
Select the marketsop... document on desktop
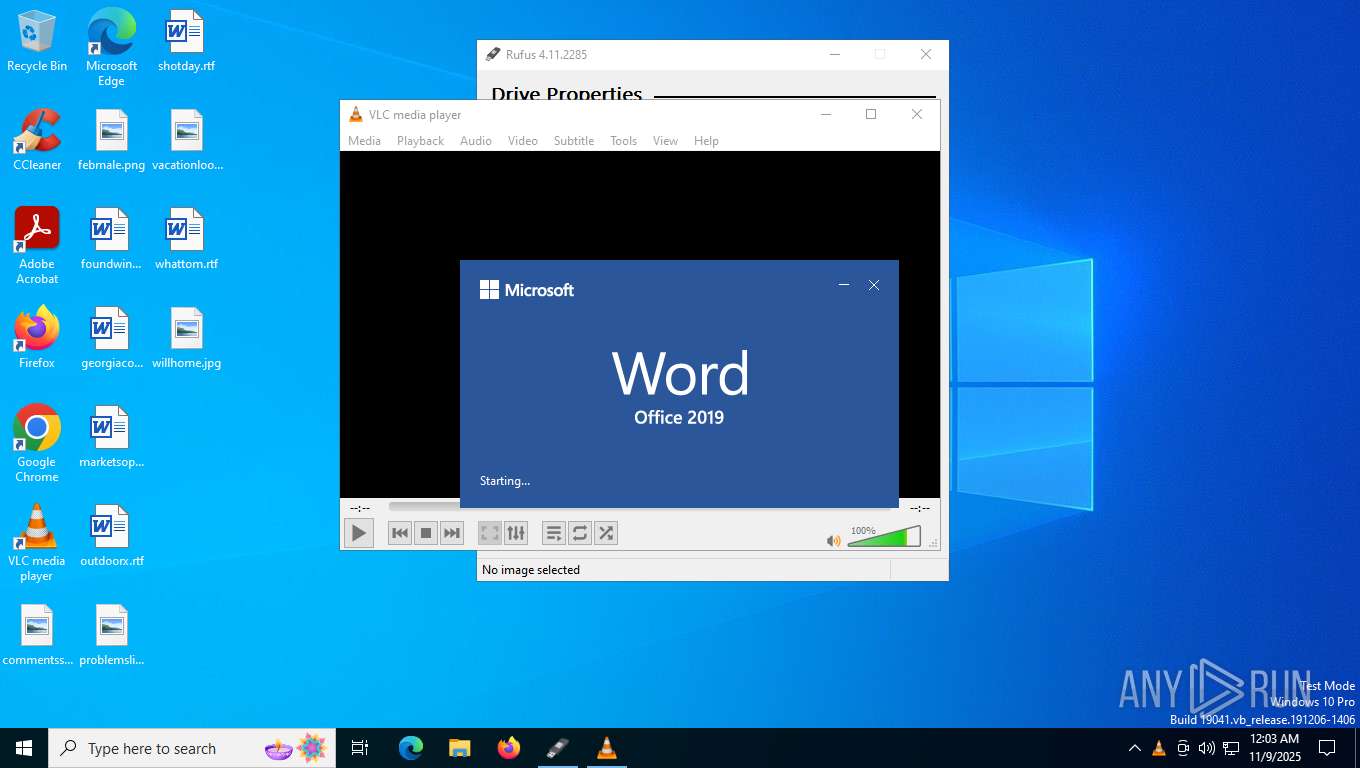[x=111, y=437]
